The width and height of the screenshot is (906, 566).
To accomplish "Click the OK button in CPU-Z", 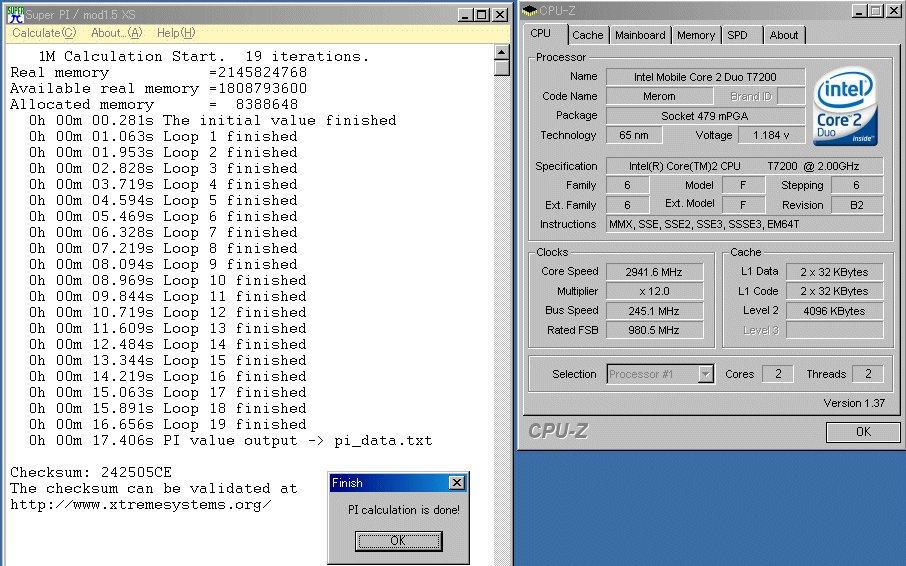I will [x=863, y=432].
